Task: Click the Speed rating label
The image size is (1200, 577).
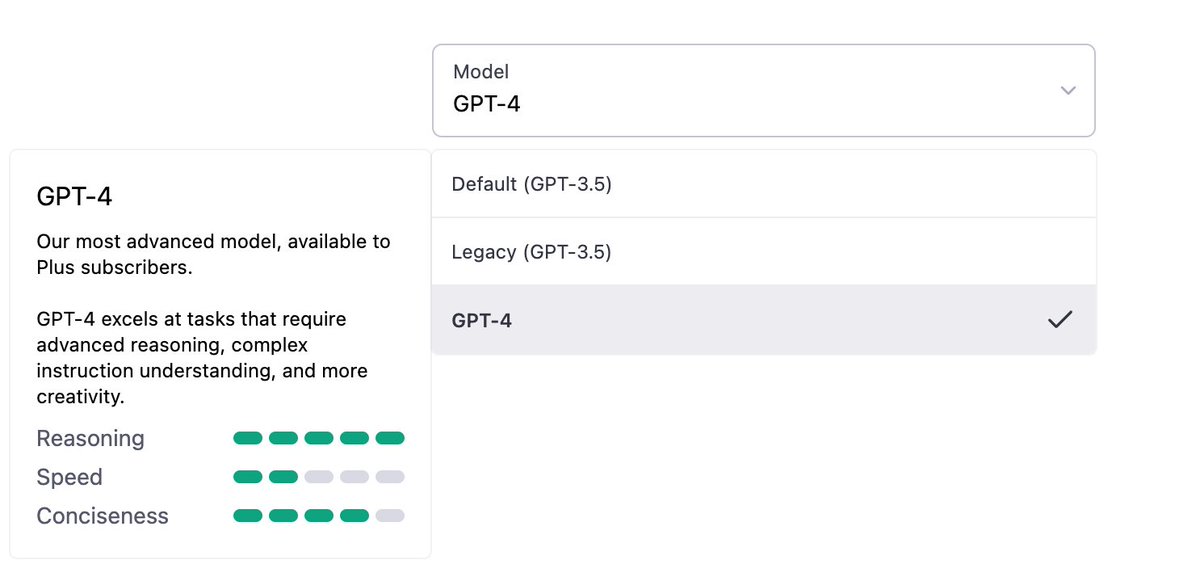Action: 69,478
